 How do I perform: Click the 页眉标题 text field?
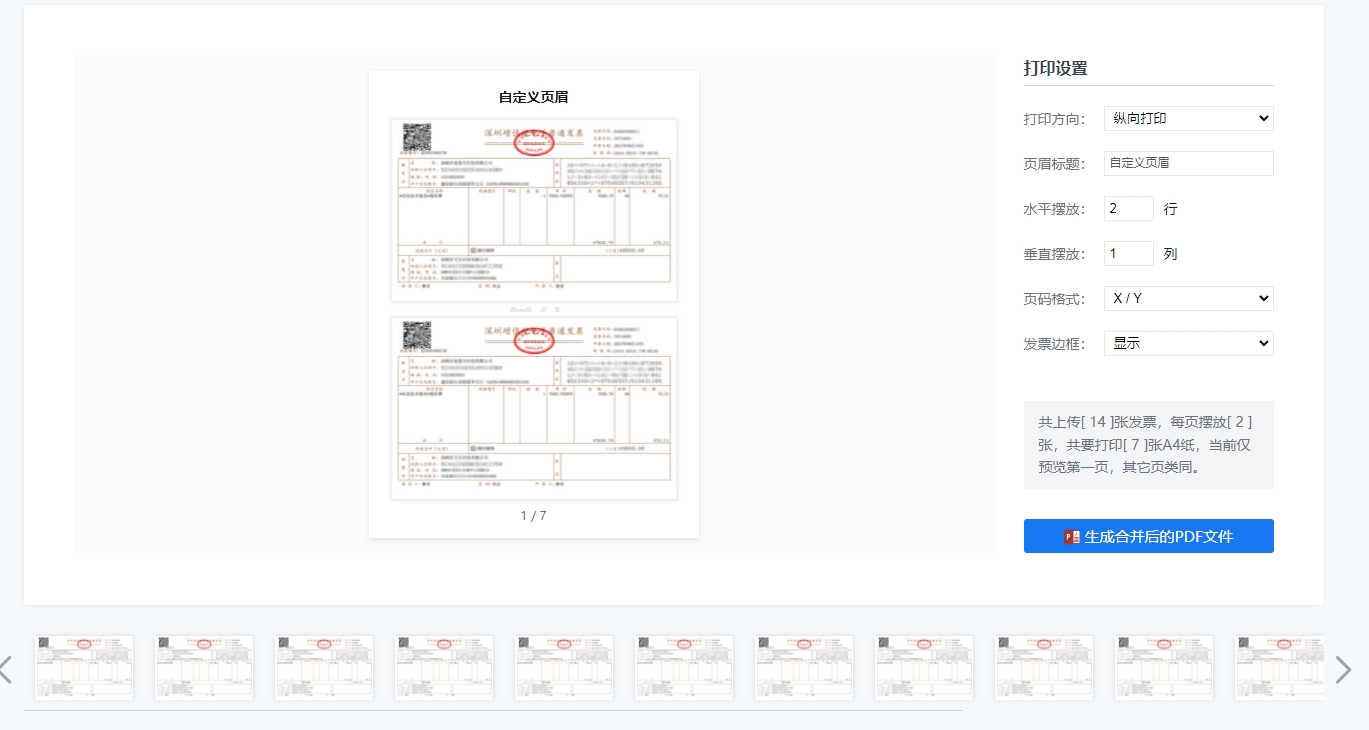coord(1188,163)
